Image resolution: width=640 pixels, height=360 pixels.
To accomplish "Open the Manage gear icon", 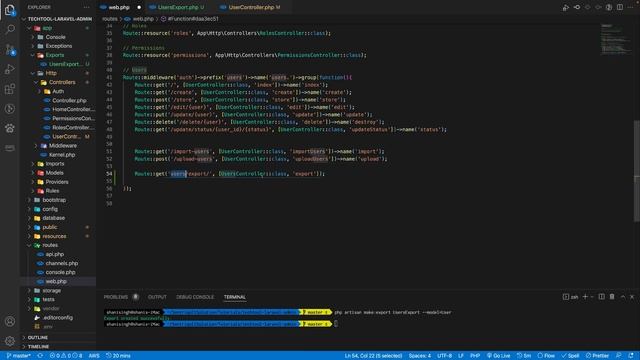I will [10, 340].
